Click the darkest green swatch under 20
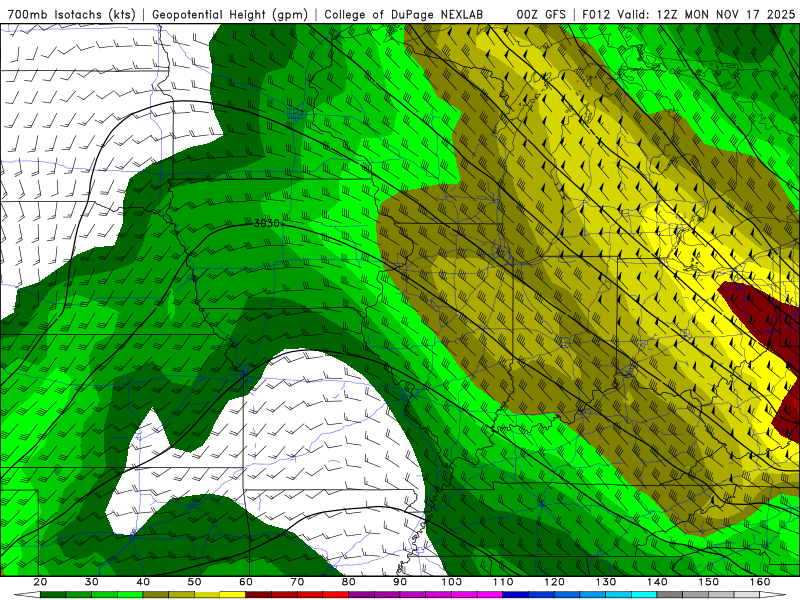The height and width of the screenshot is (600, 800). coord(53,595)
